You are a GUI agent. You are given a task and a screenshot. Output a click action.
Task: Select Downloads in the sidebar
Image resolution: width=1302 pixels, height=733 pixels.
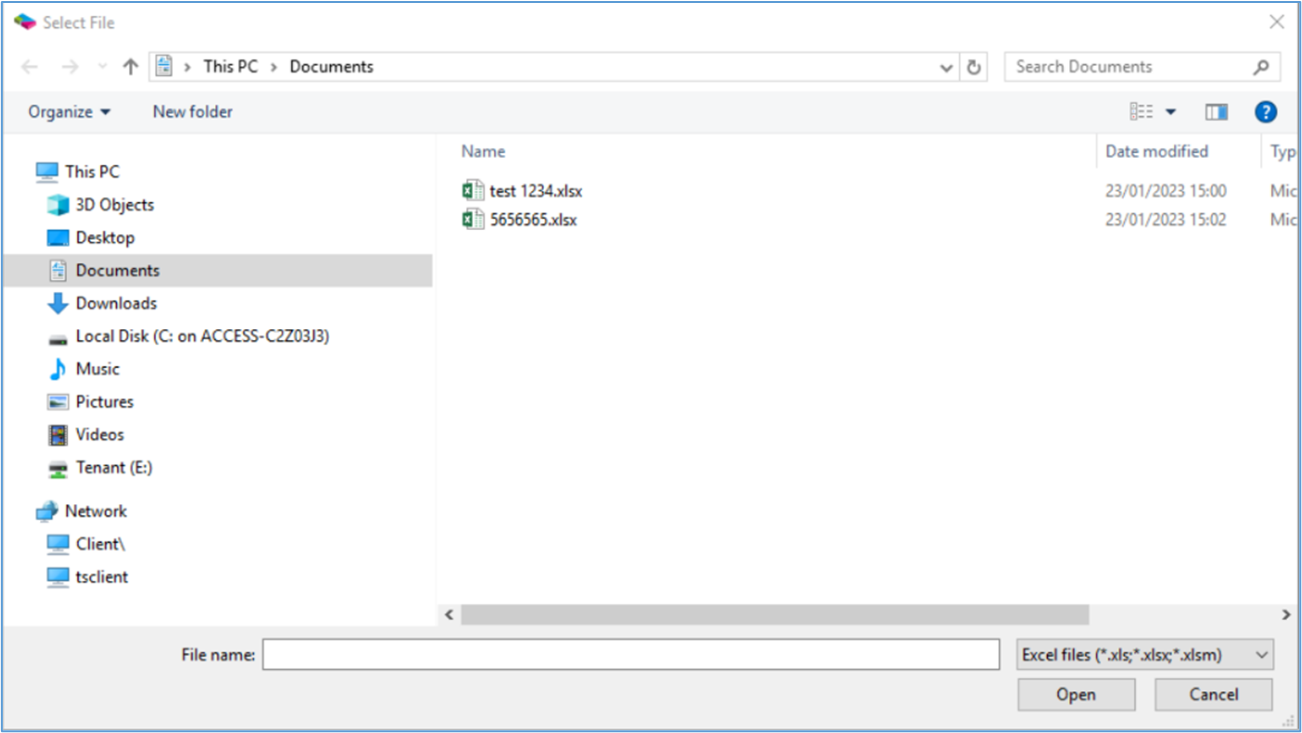(116, 303)
